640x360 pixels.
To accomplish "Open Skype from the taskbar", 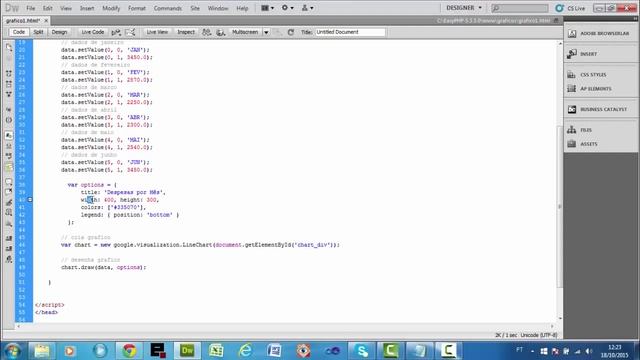I will [x=362, y=350].
